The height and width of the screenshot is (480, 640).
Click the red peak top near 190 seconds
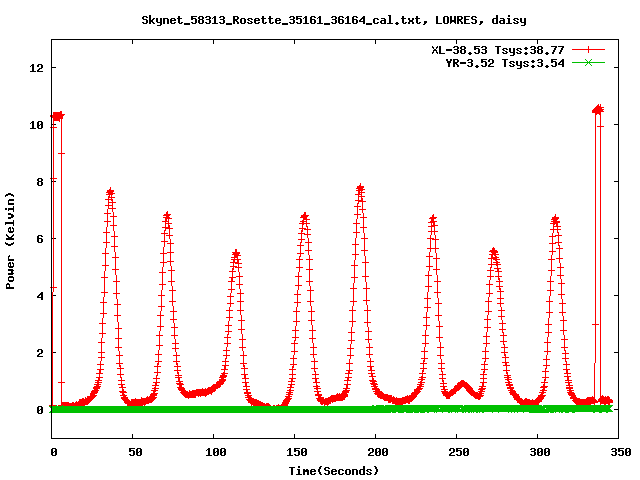click(360, 188)
